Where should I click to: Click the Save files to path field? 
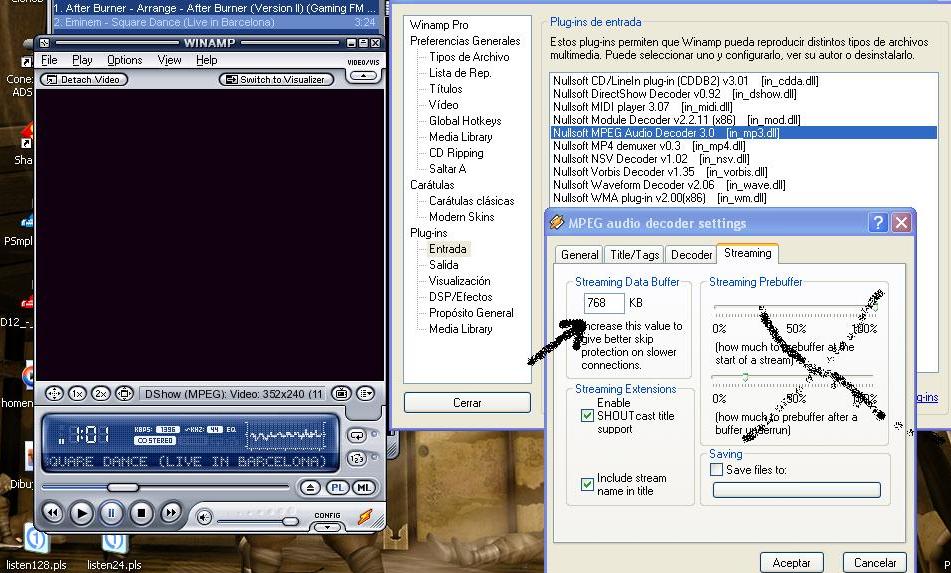click(x=796, y=490)
